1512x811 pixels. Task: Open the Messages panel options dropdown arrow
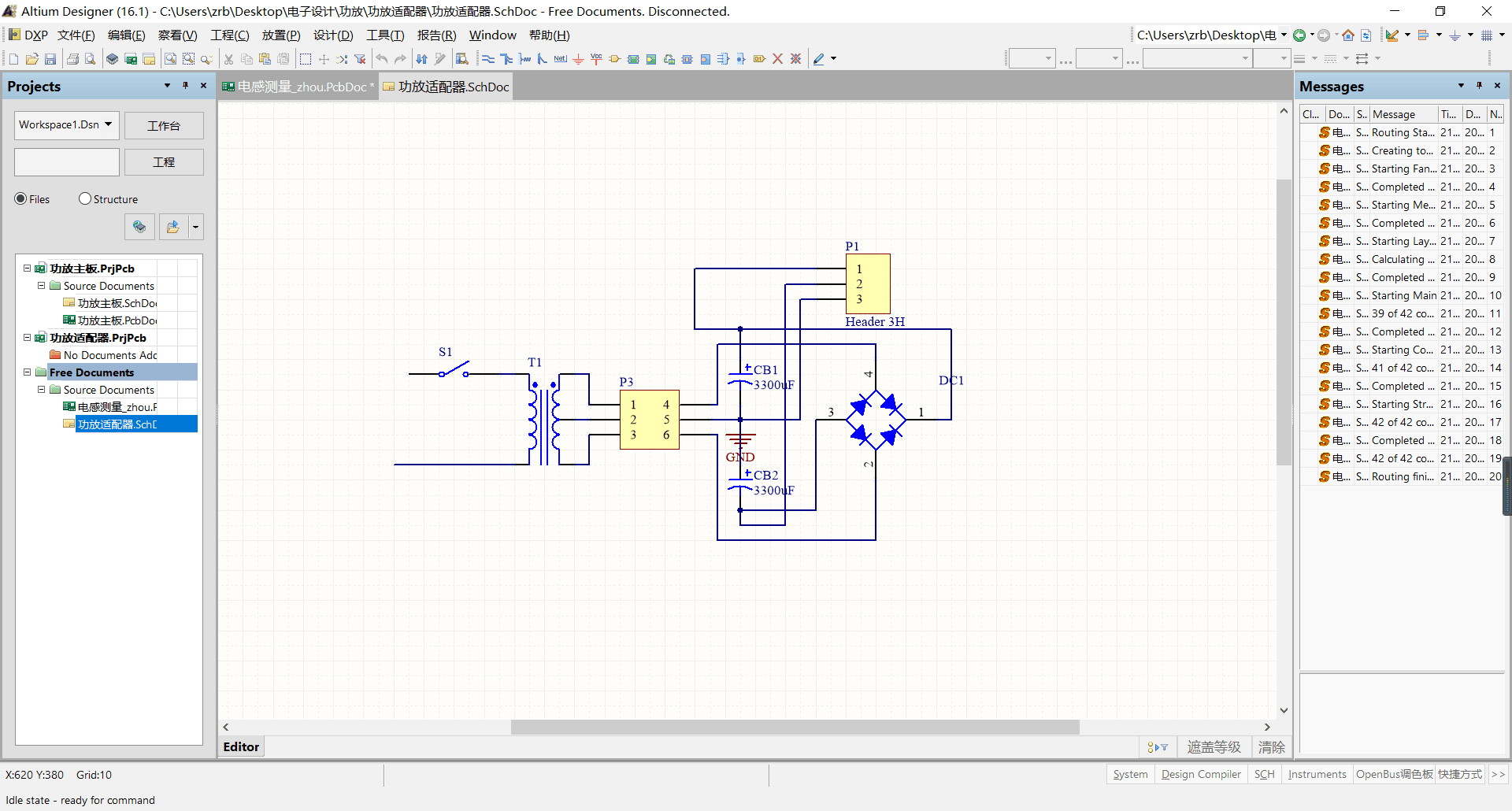click(1461, 86)
